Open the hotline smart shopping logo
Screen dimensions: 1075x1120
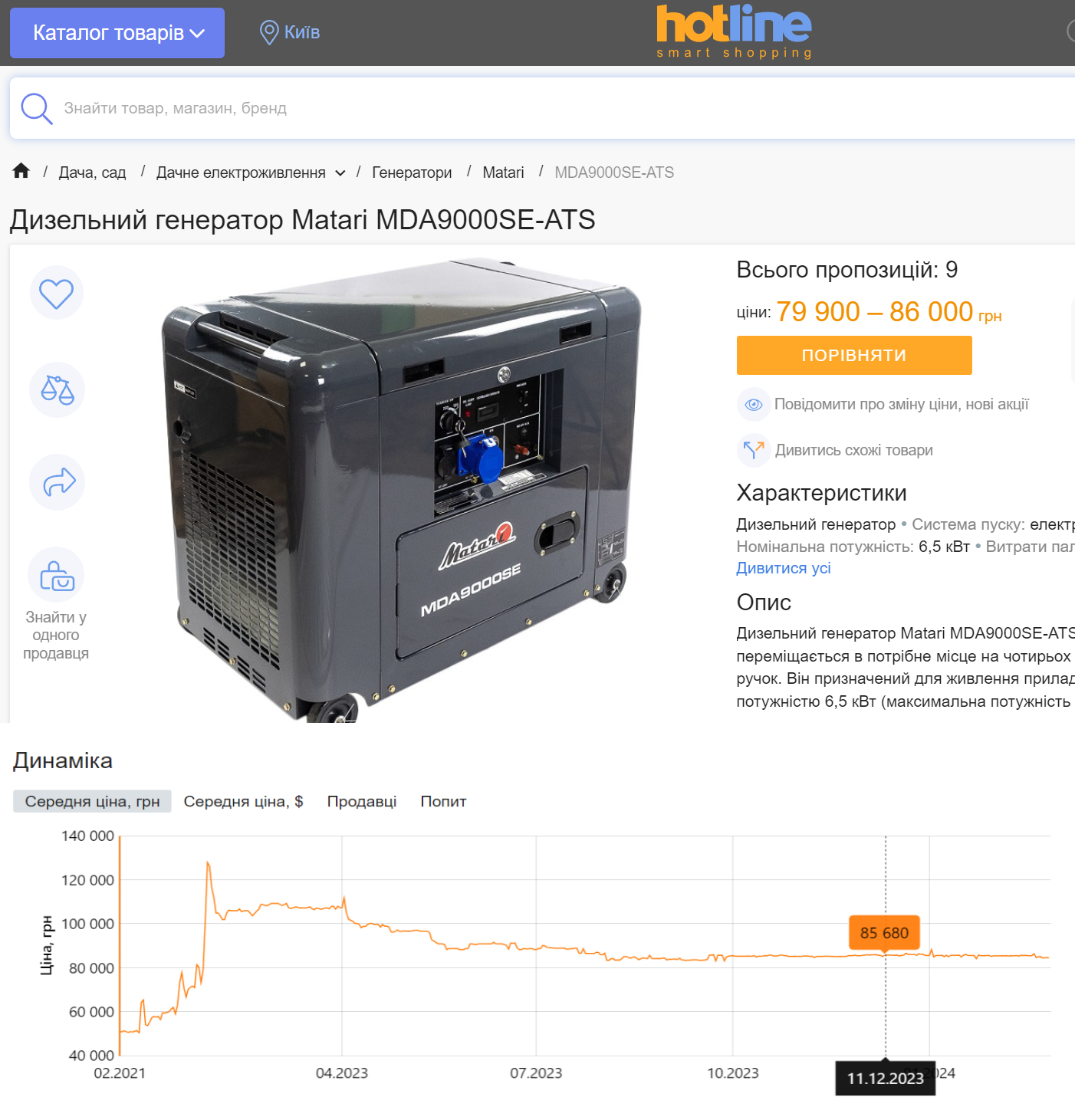tap(734, 32)
